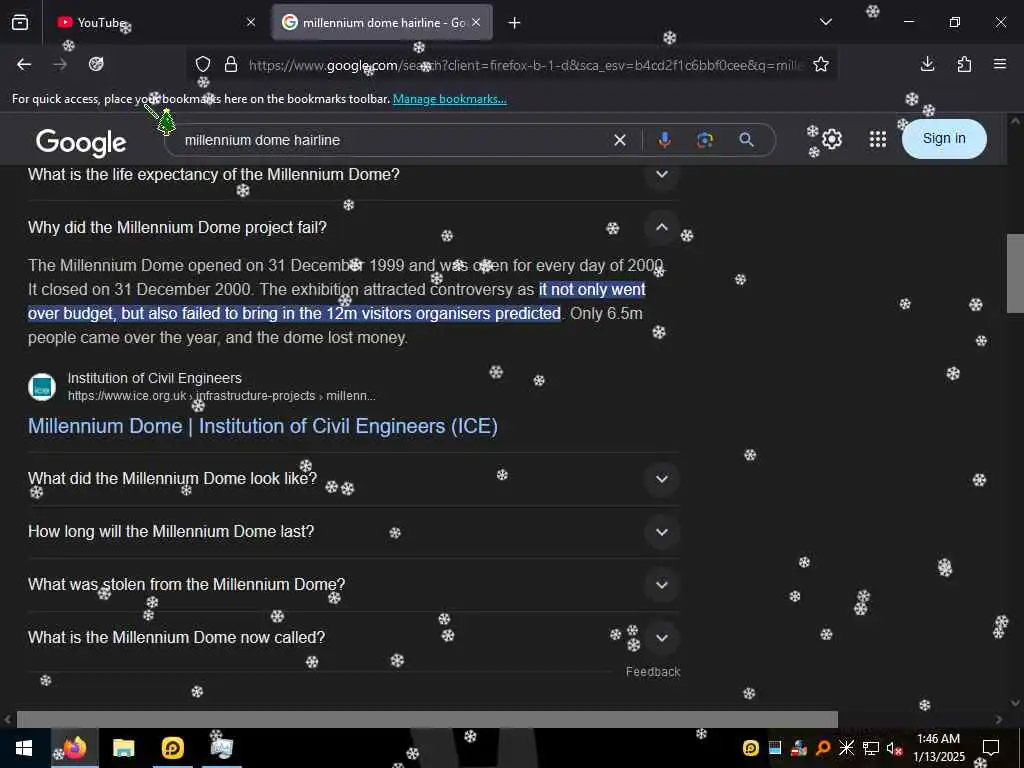Open the muted volume tray icon
The height and width of the screenshot is (768, 1024).
coord(894,748)
